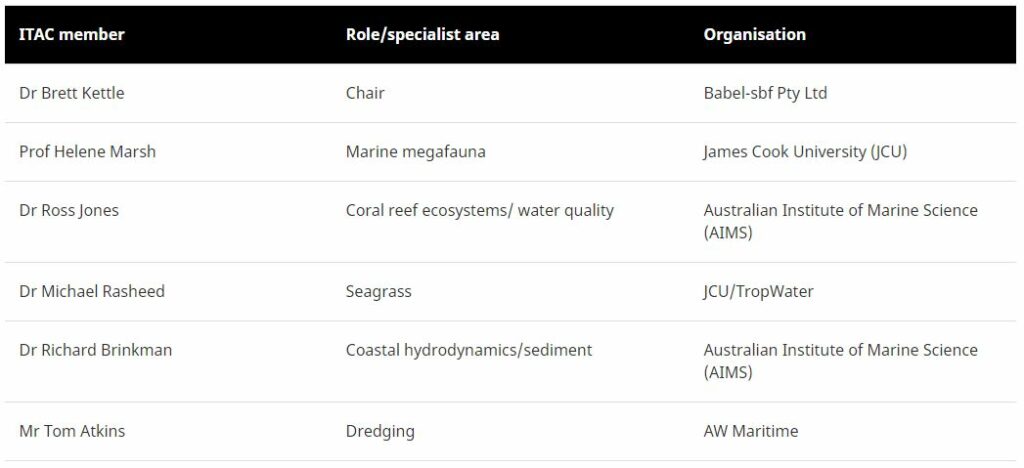Select the Dredging specialist area cell
The image size is (1024, 468).
tap(380, 432)
